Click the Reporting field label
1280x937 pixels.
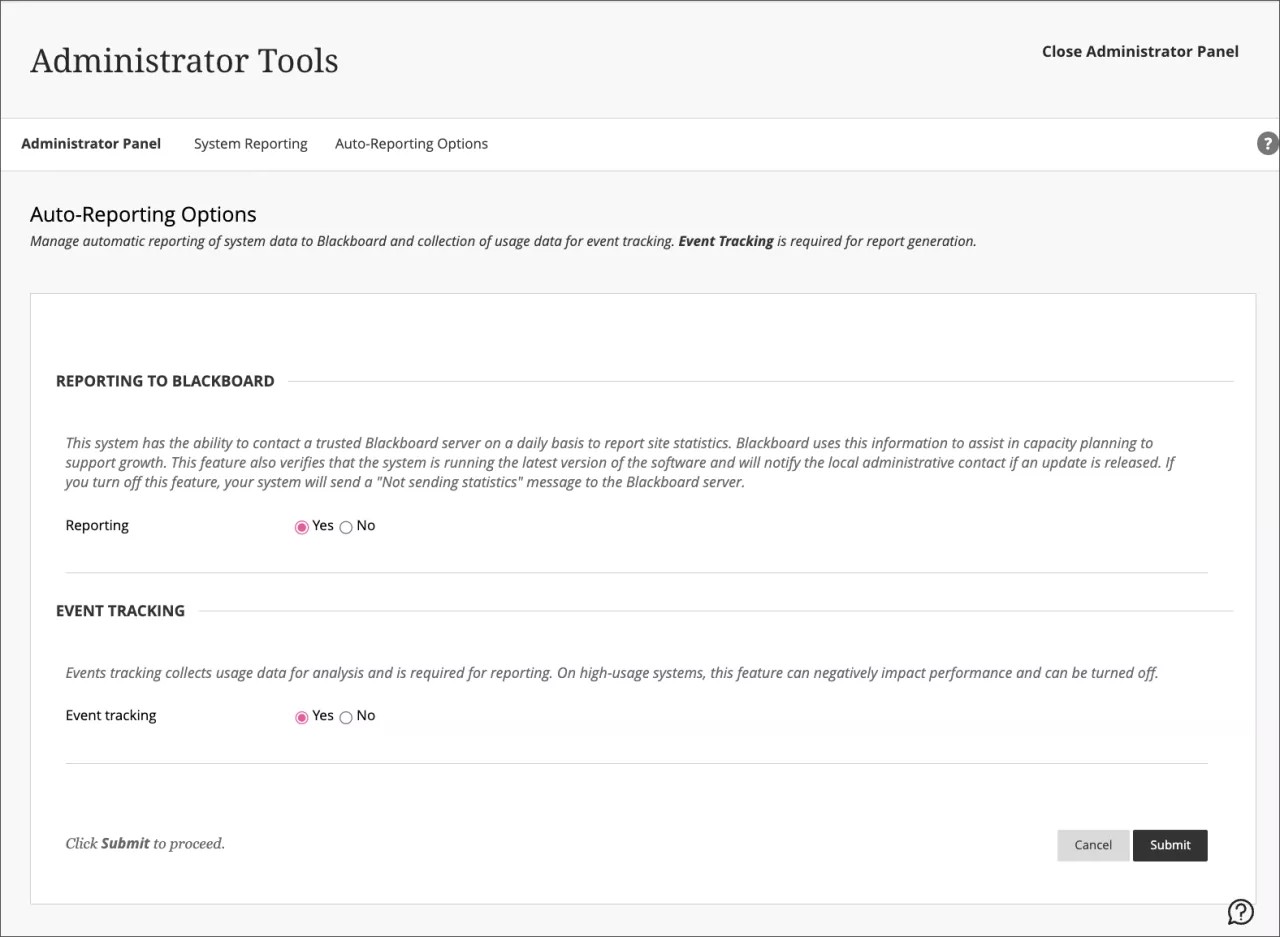(97, 525)
